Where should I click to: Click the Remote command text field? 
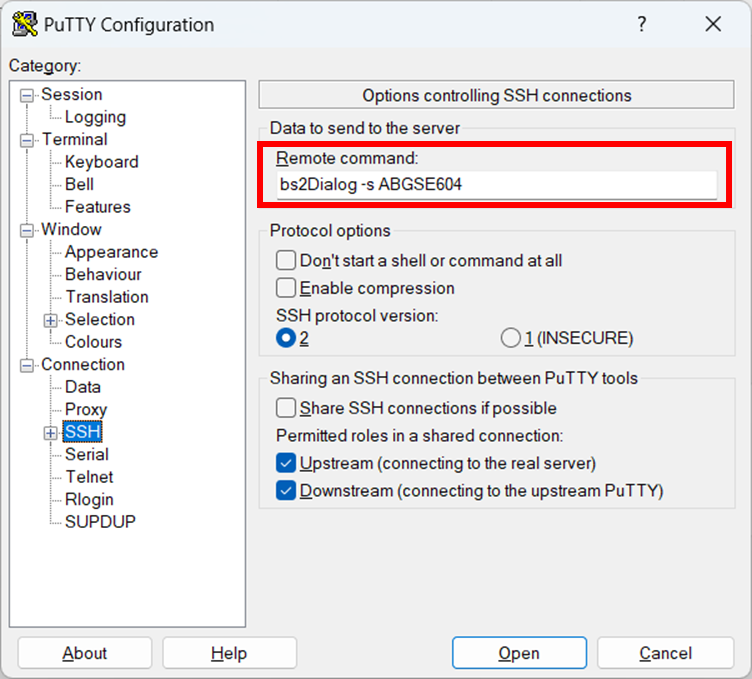click(497, 184)
